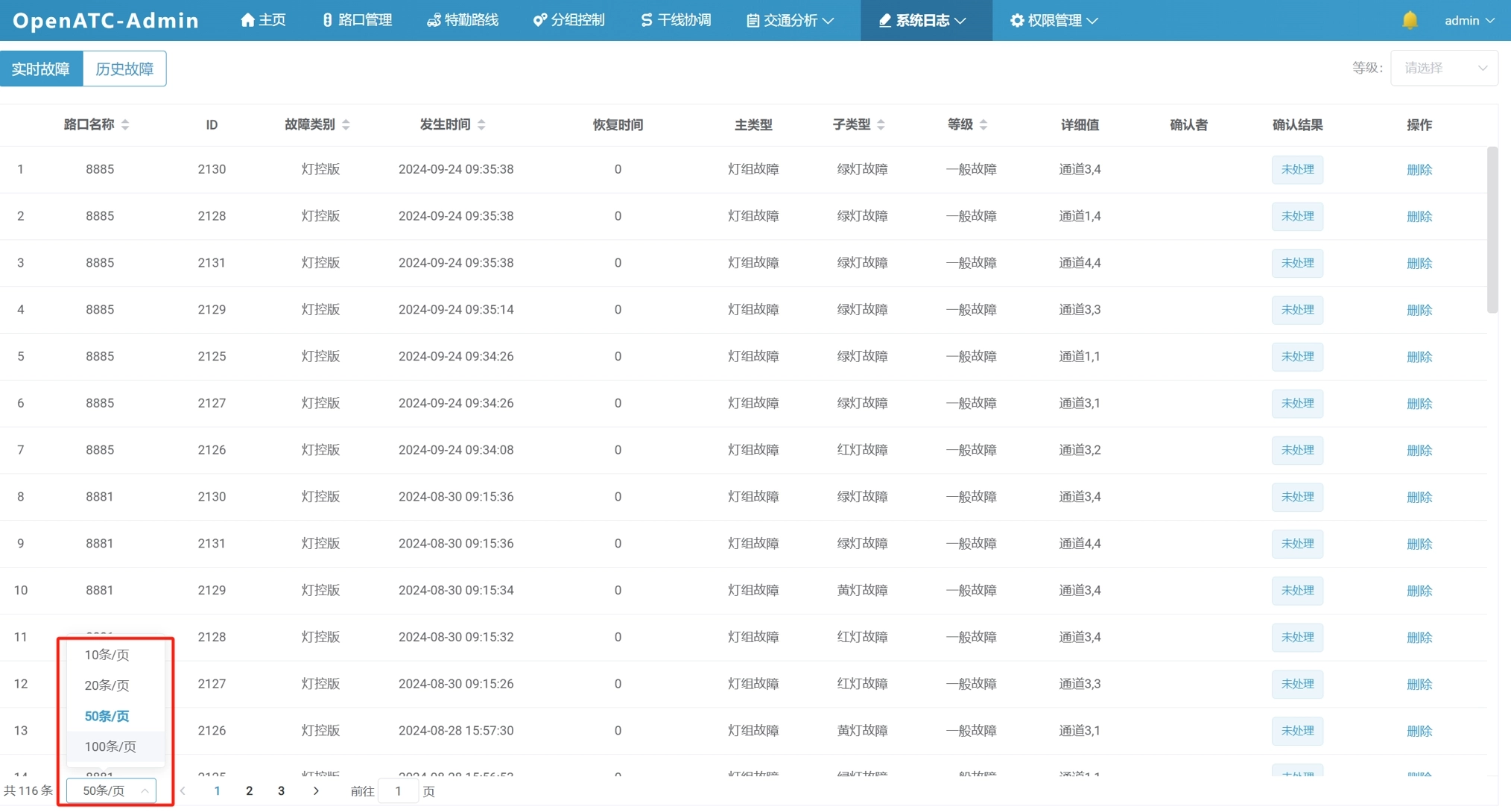
Task: Click 未处理 for fault ID 2125
Action: point(1296,356)
